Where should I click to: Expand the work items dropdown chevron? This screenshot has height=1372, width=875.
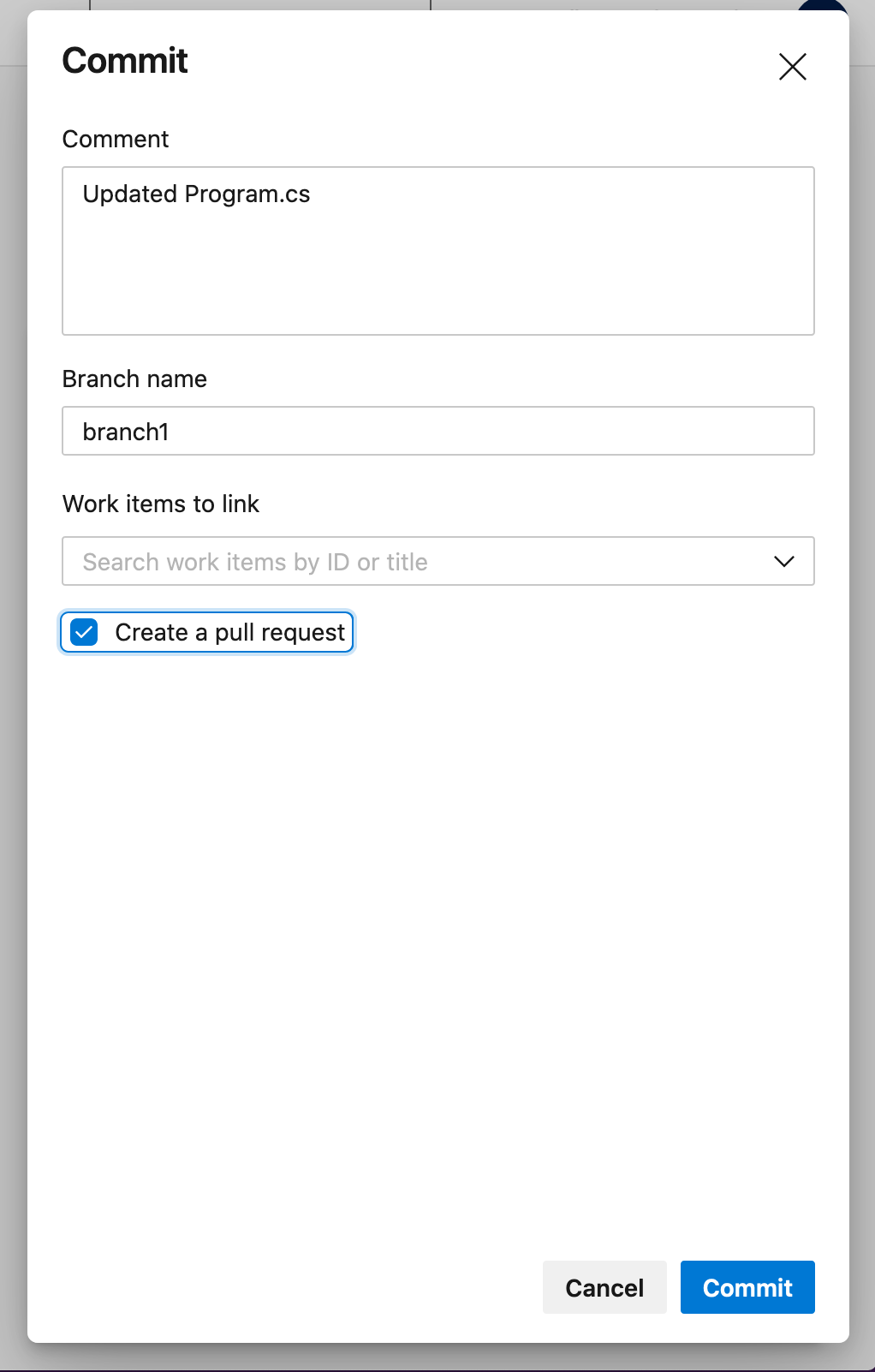coord(784,561)
